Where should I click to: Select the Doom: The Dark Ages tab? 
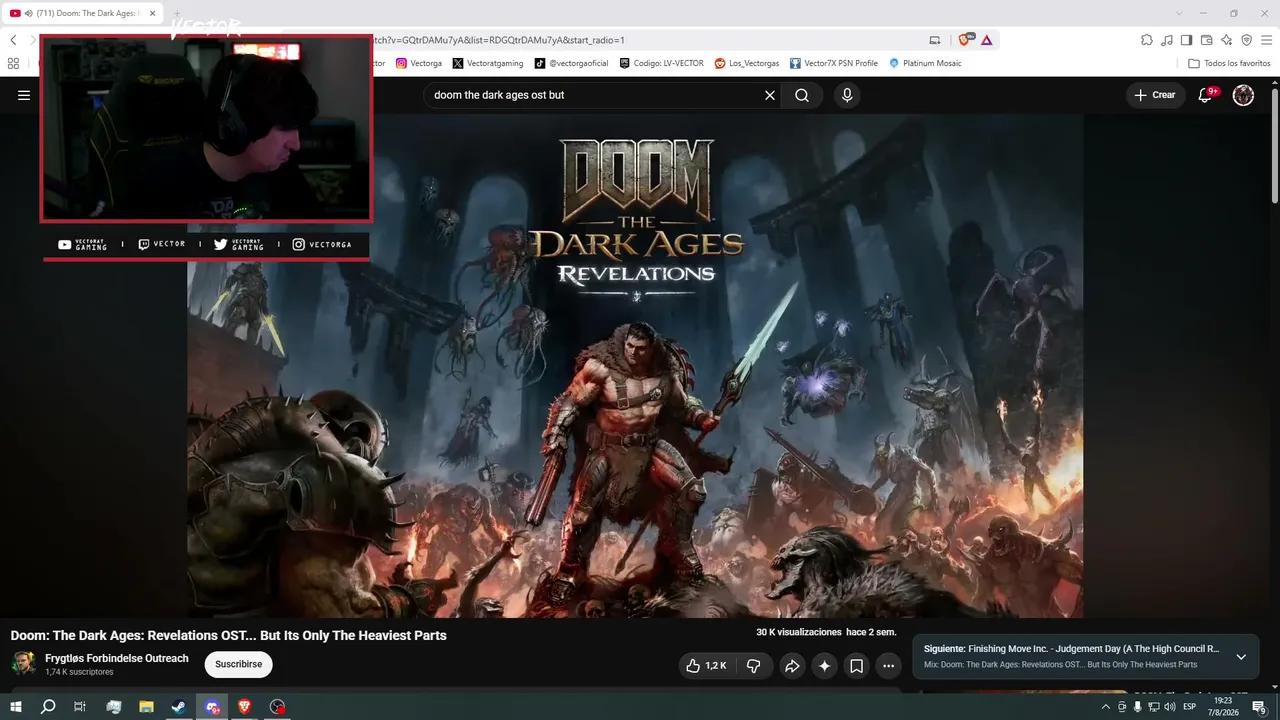(x=82, y=13)
